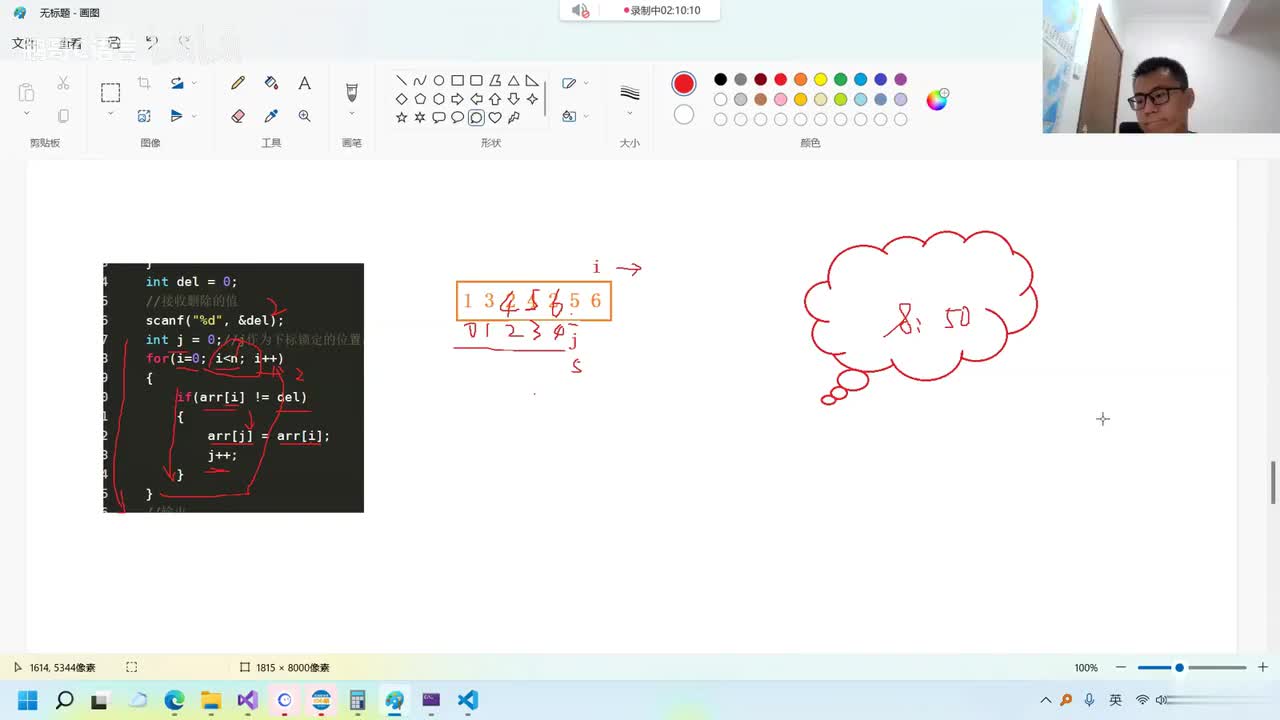Viewport: 1280px width, 720px height.
Task: Select the Pencil tool
Action: click(x=238, y=84)
